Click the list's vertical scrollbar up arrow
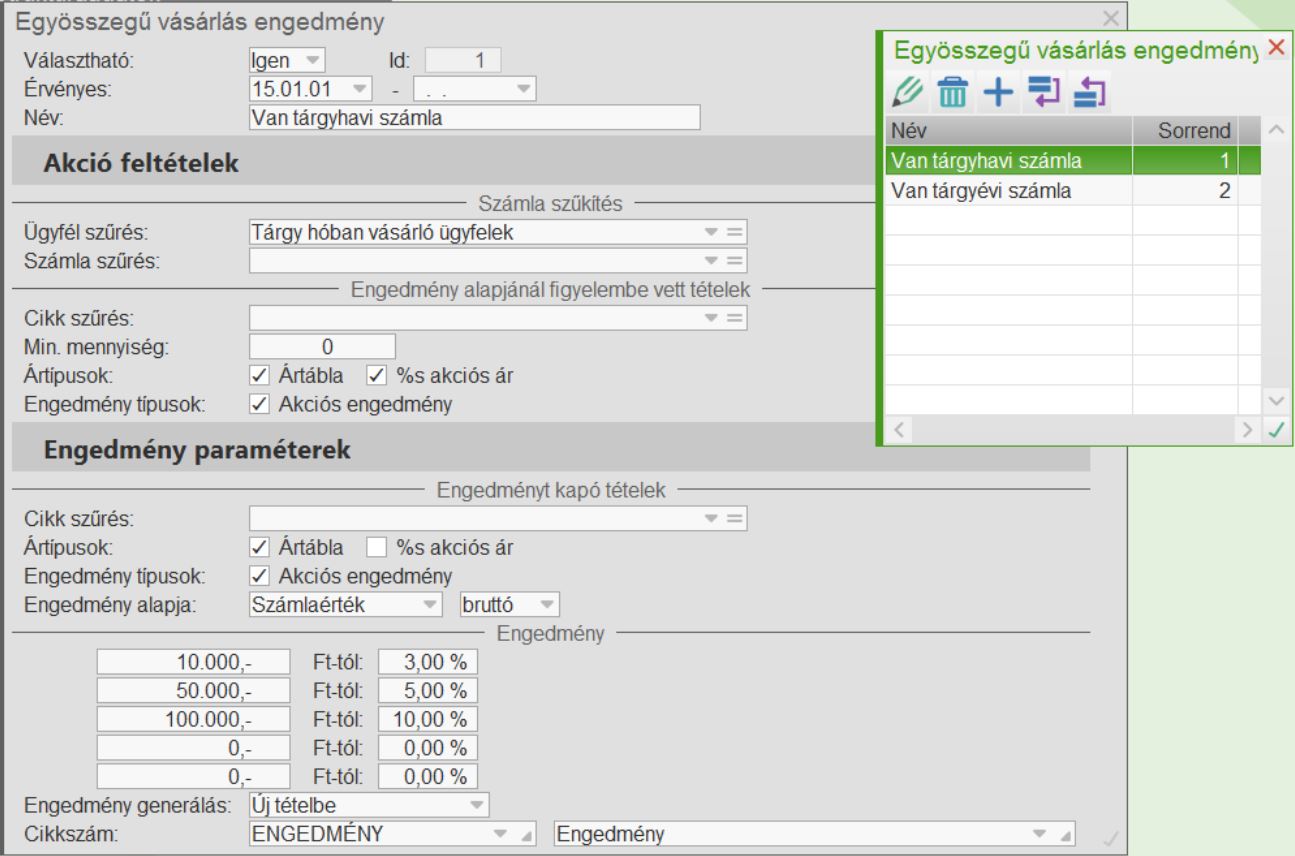 [1275, 131]
